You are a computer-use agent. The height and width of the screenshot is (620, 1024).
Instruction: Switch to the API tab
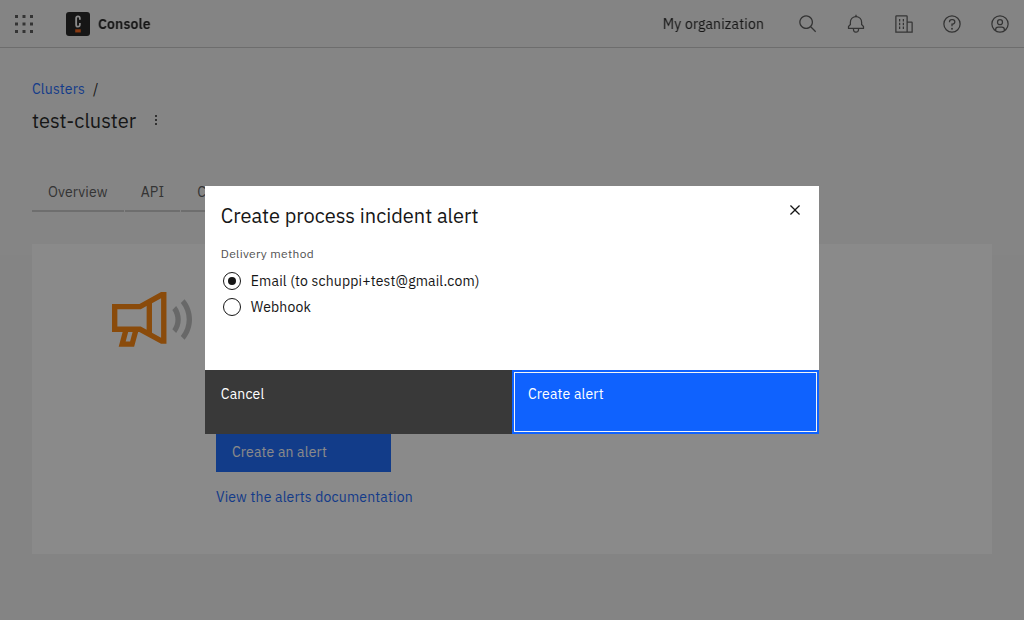(152, 192)
